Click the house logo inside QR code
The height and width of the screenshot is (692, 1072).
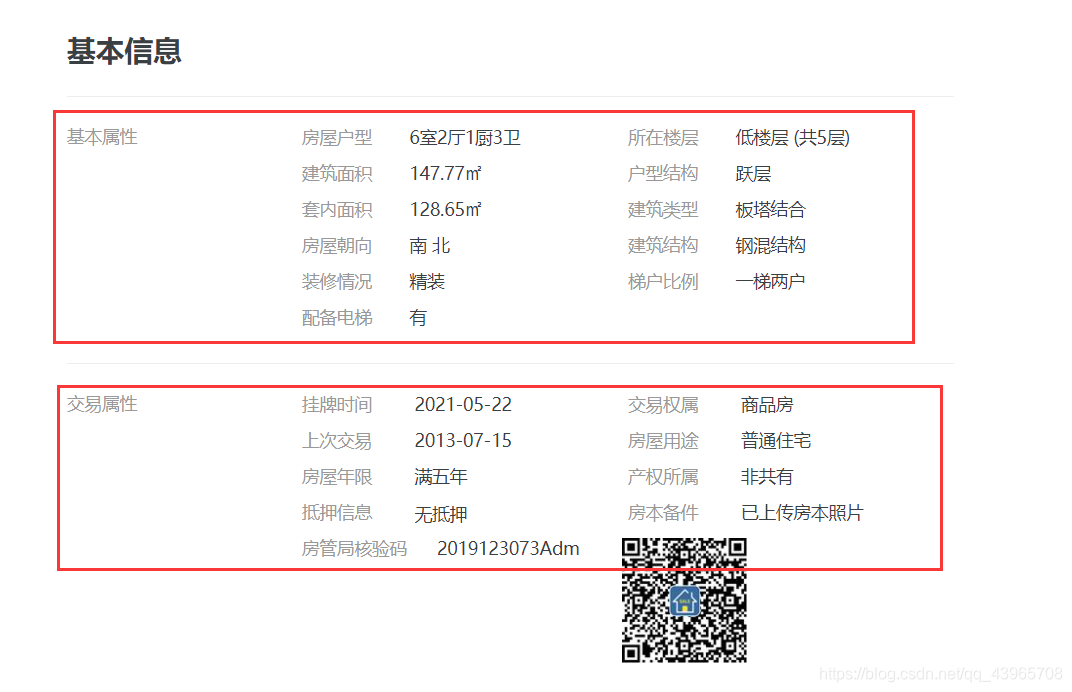point(684,601)
